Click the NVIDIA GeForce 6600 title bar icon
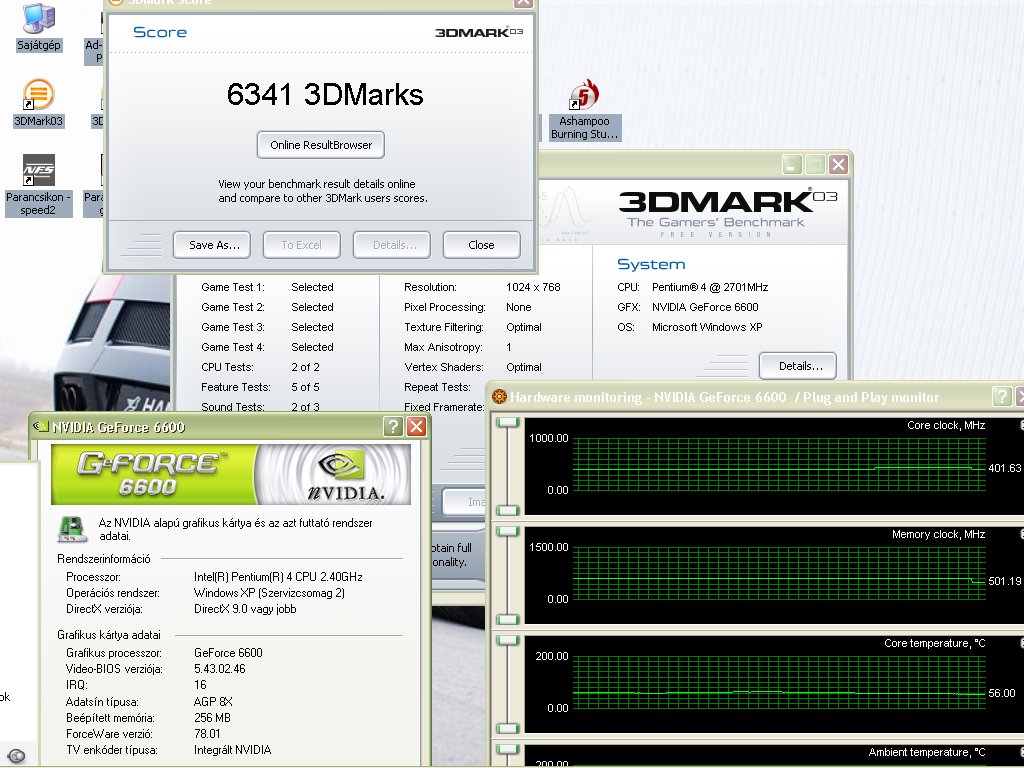This screenshot has width=1024, height=768. coord(41,426)
